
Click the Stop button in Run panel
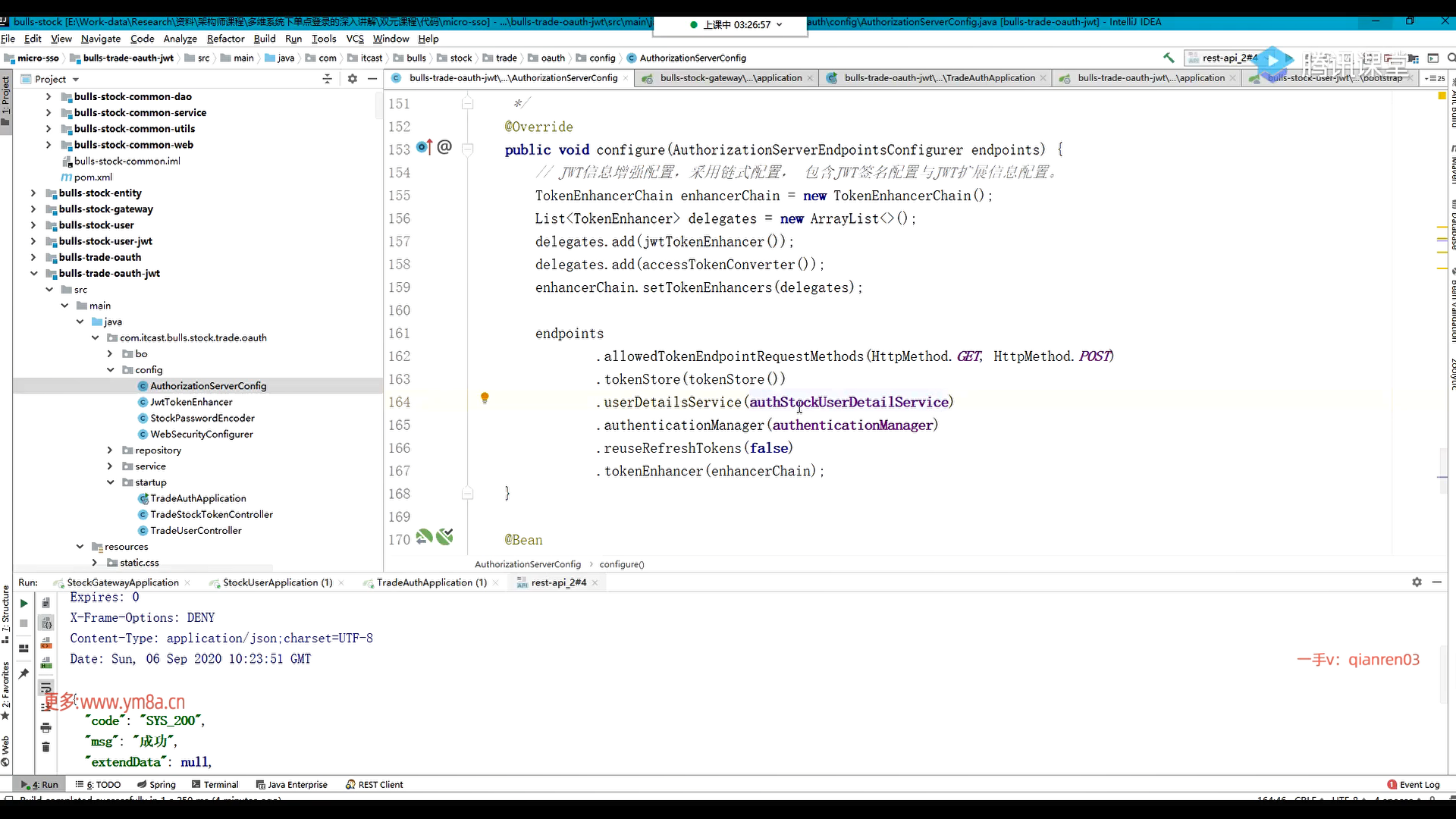pos(24,623)
